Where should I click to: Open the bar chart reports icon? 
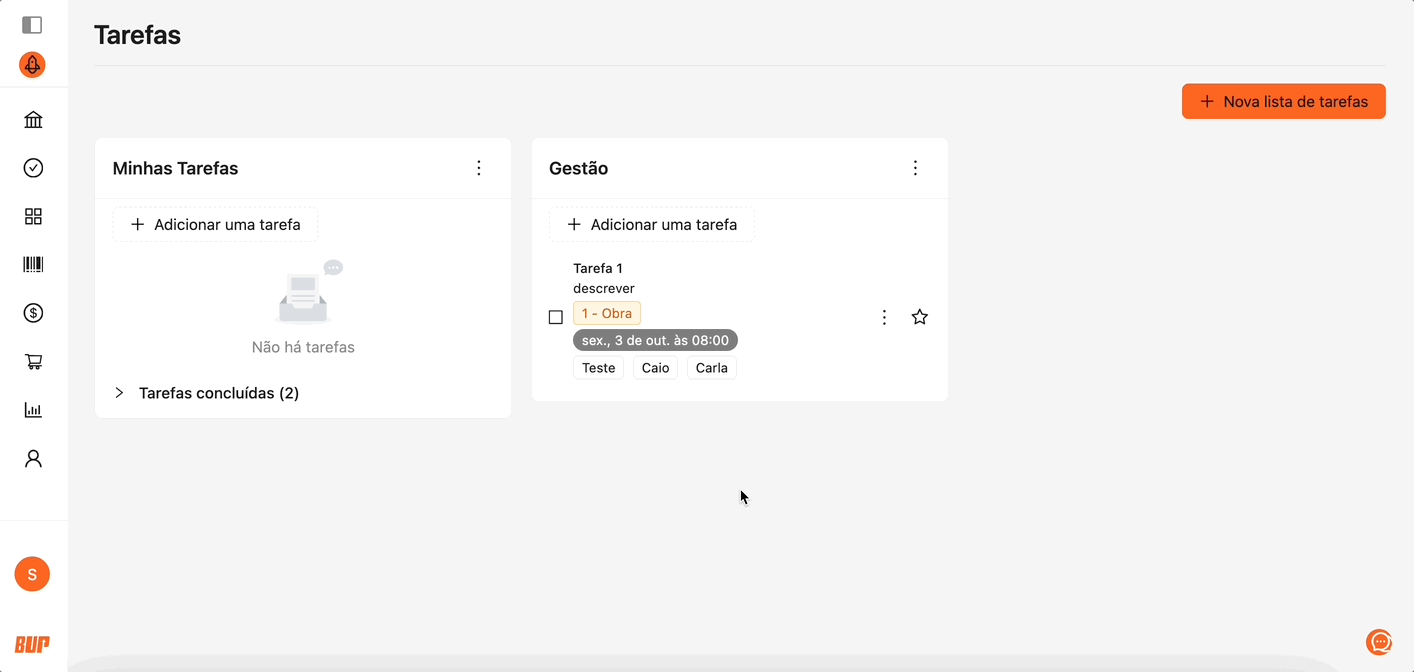point(33,410)
